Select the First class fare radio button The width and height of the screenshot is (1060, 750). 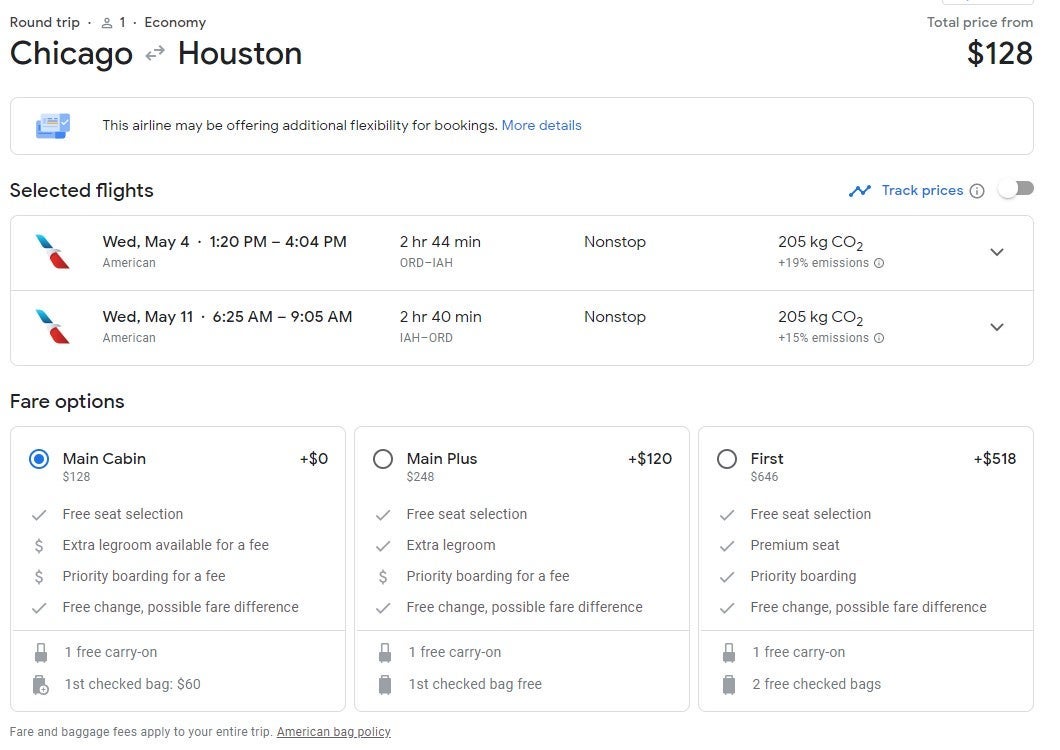[727, 459]
